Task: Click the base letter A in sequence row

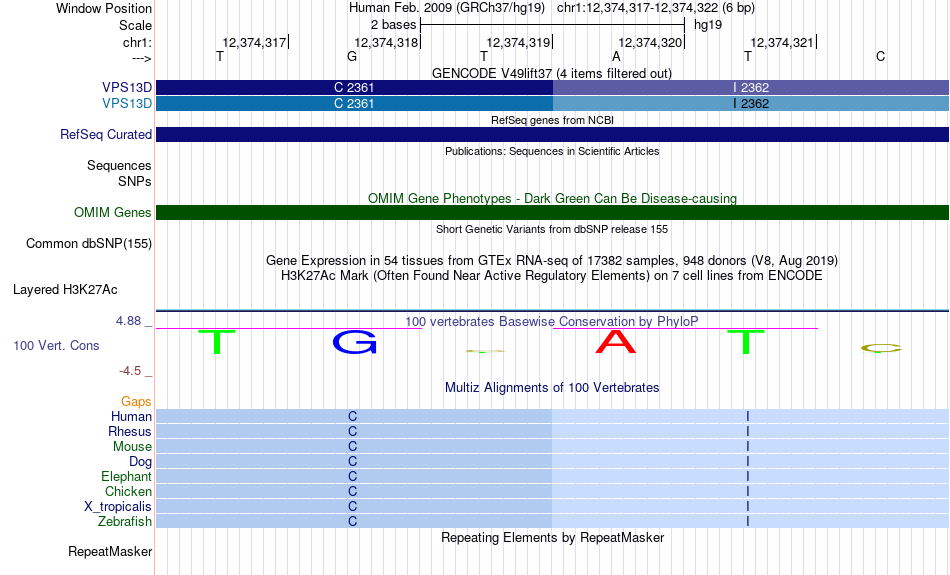Action: tap(616, 57)
